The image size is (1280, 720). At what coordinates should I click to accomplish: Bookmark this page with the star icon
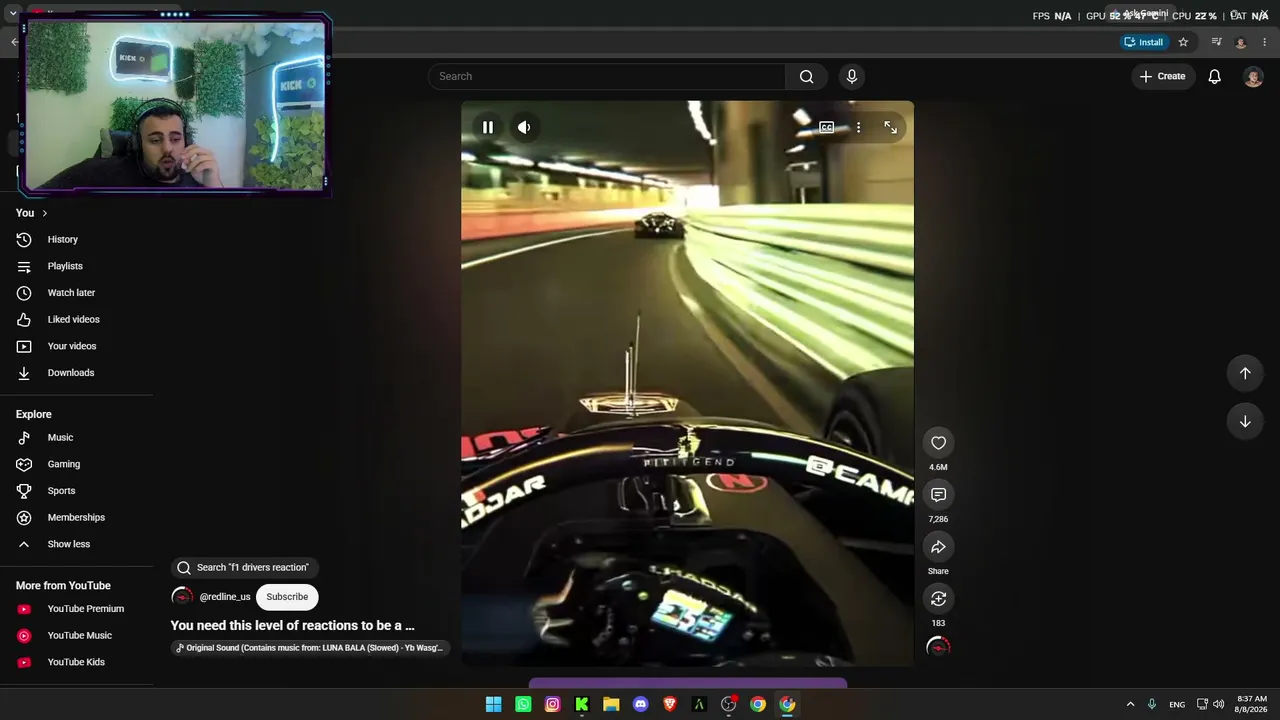[1183, 42]
